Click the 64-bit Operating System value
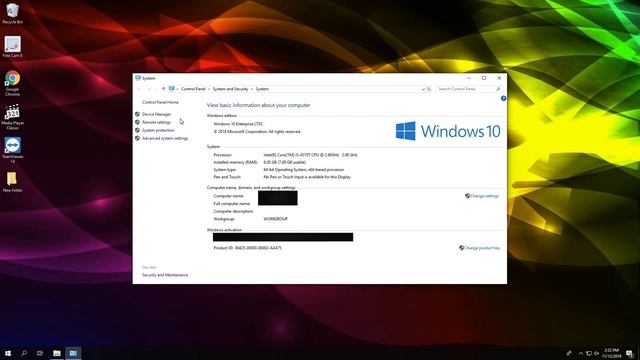Viewport: 640px width, 360px height. (x=304, y=170)
